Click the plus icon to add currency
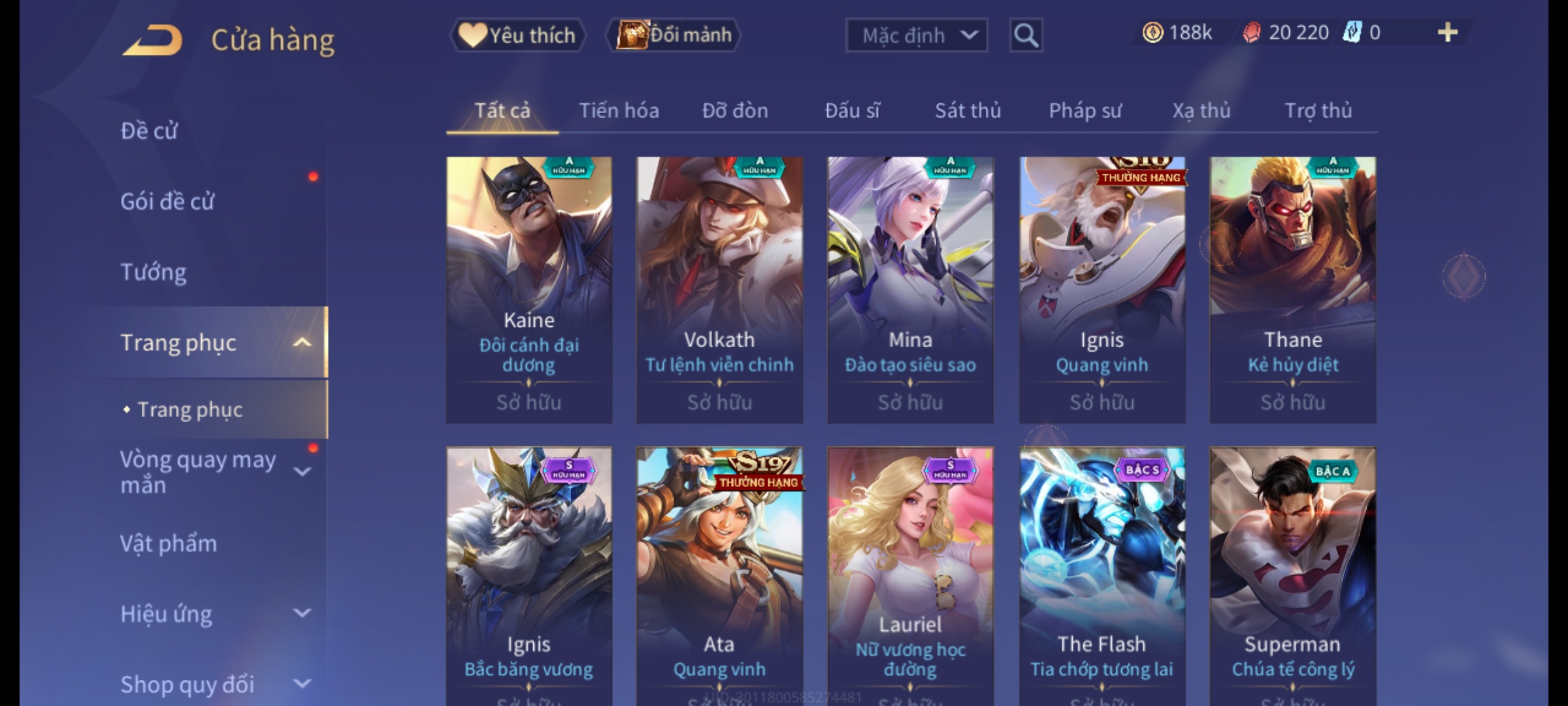1568x706 pixels. [1448, 33]
